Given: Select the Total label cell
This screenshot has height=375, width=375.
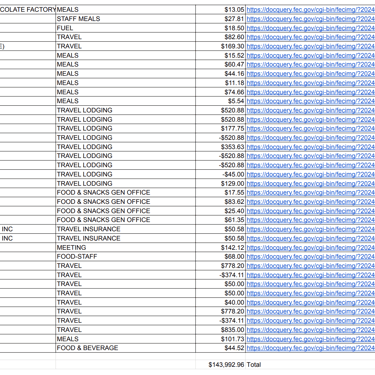Looking at the screenshot, I should coord(310,365).
